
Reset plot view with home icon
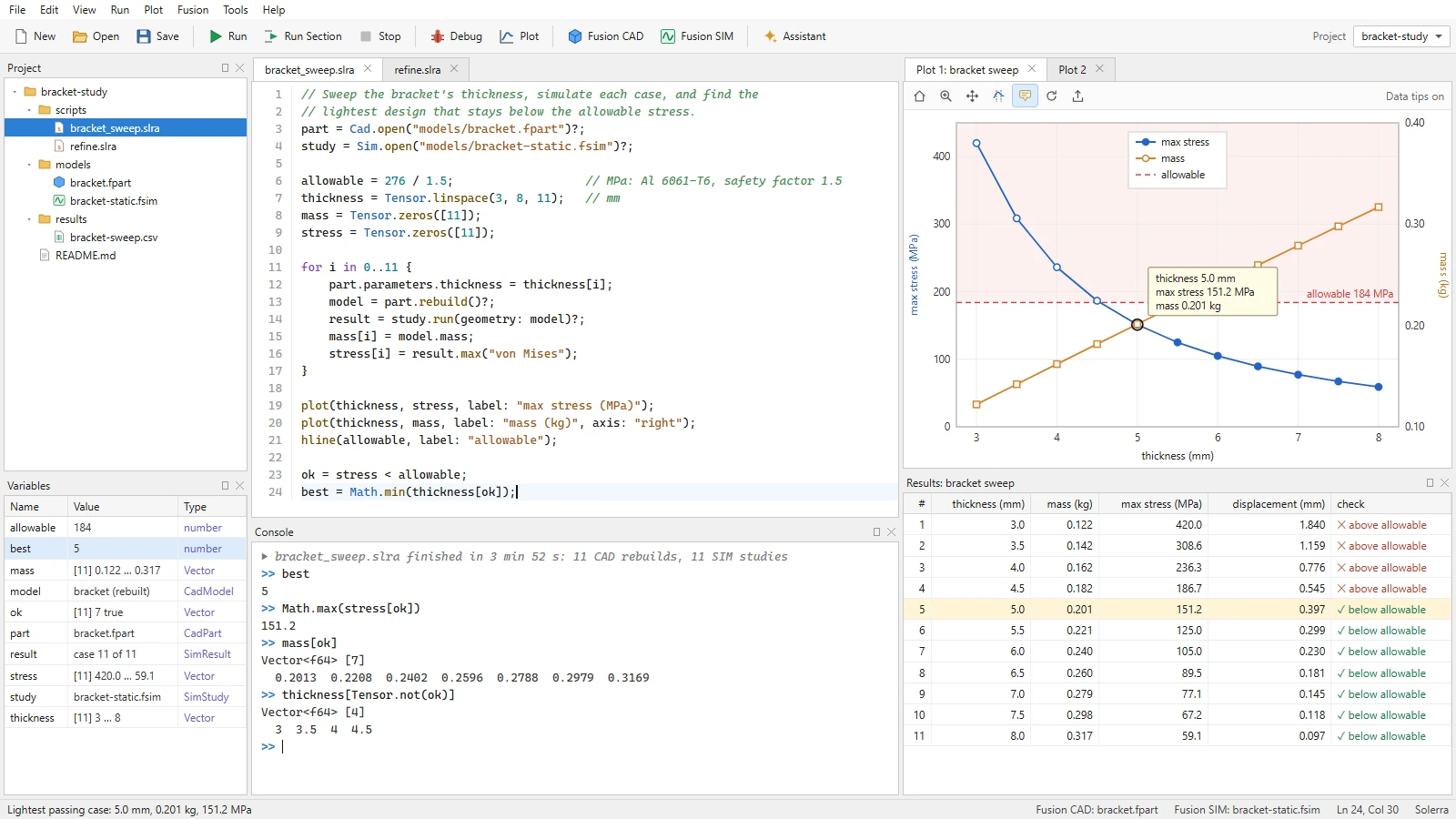pyautogui.click(x=919, y=96)
